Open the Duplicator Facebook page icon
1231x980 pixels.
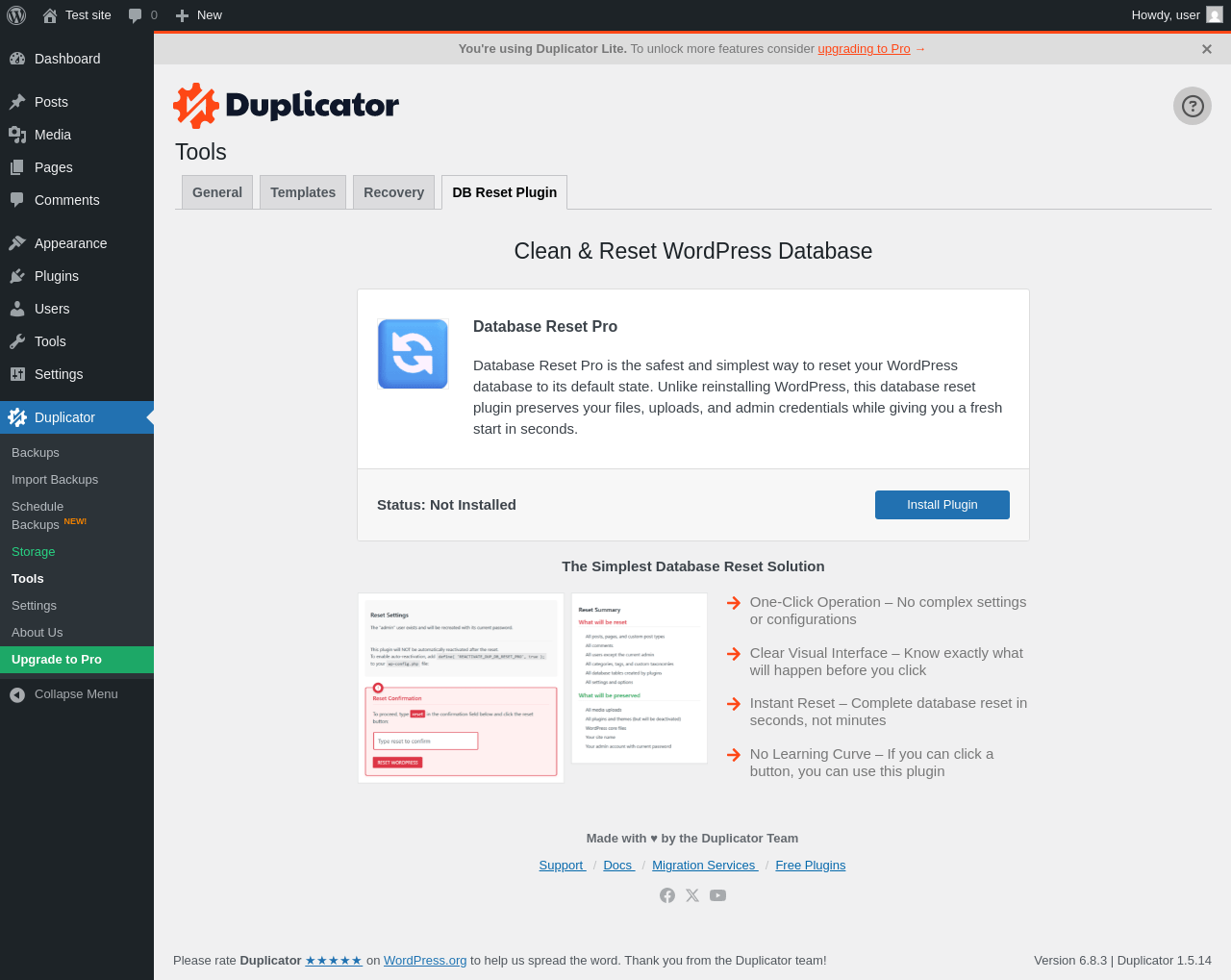(x=667, y=895)
